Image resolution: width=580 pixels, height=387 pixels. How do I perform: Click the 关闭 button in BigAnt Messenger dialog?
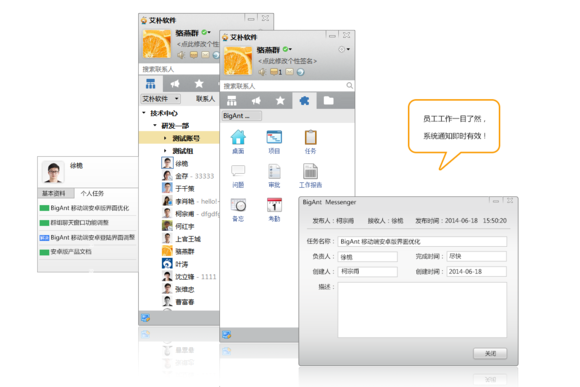490,354
